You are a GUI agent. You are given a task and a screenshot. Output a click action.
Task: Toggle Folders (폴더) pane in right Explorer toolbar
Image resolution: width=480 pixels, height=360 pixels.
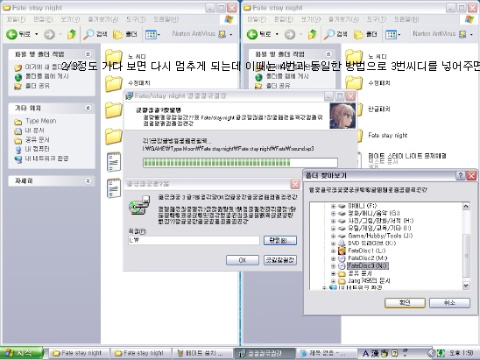tap(365, 34)
